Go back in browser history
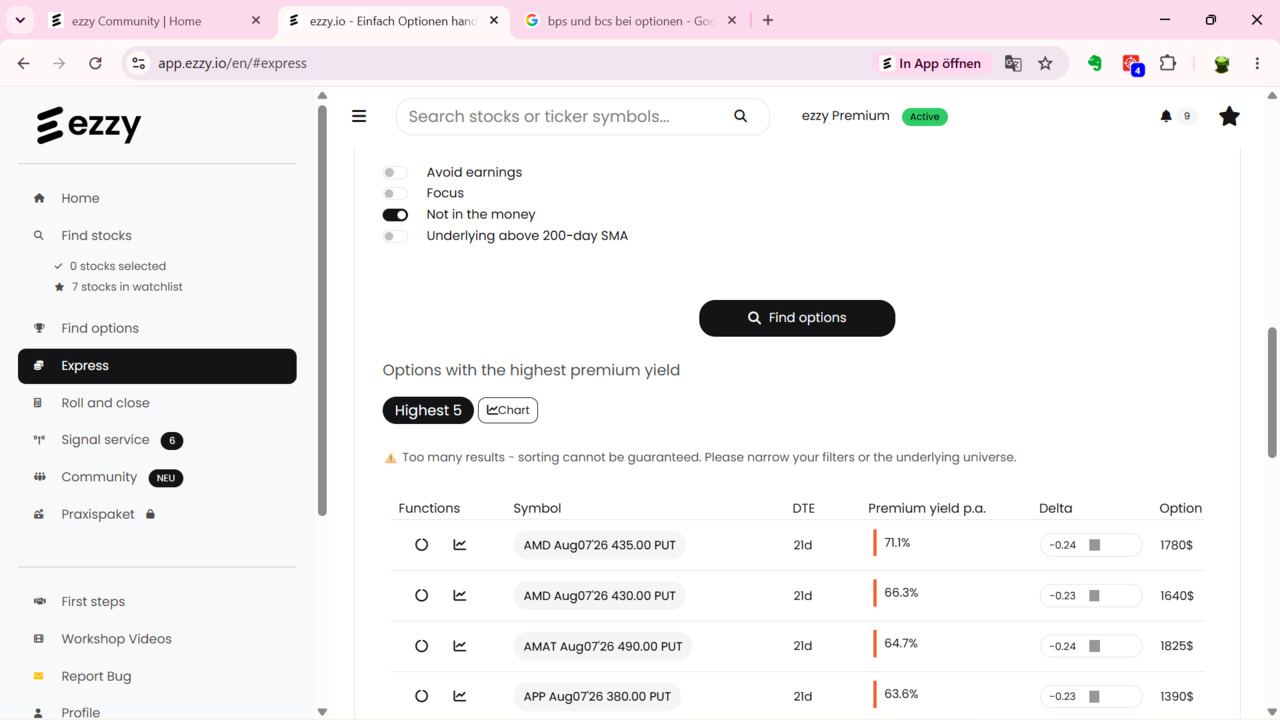Image resolution: width=1280 pixels, height=720 pixels. 24,63
